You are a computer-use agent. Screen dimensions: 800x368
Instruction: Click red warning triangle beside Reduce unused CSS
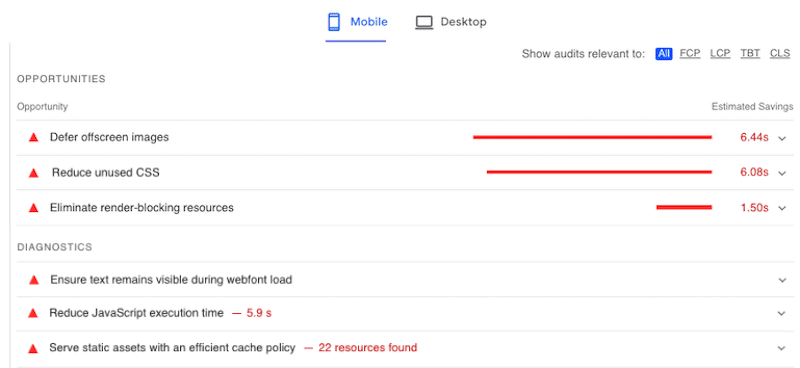[x=34, y=173]
